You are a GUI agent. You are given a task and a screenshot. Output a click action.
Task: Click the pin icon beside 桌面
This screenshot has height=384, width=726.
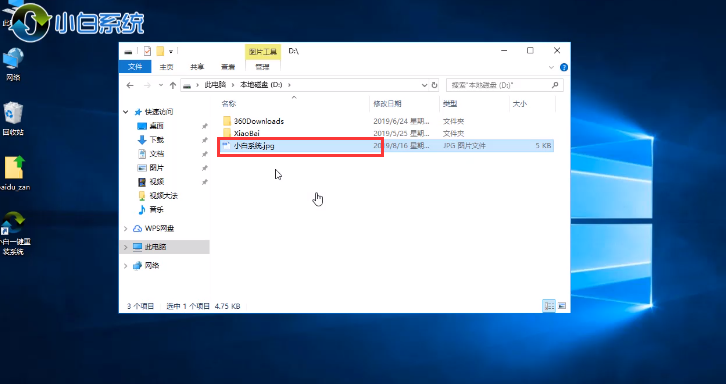205,126
